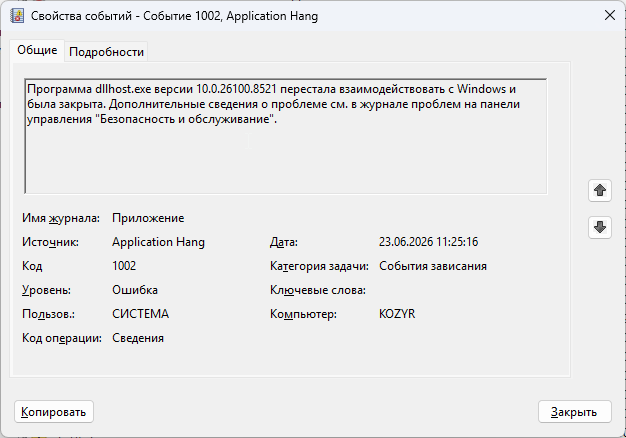Switch to the Подробности tab
626x438 pixels.
point(106,52)
